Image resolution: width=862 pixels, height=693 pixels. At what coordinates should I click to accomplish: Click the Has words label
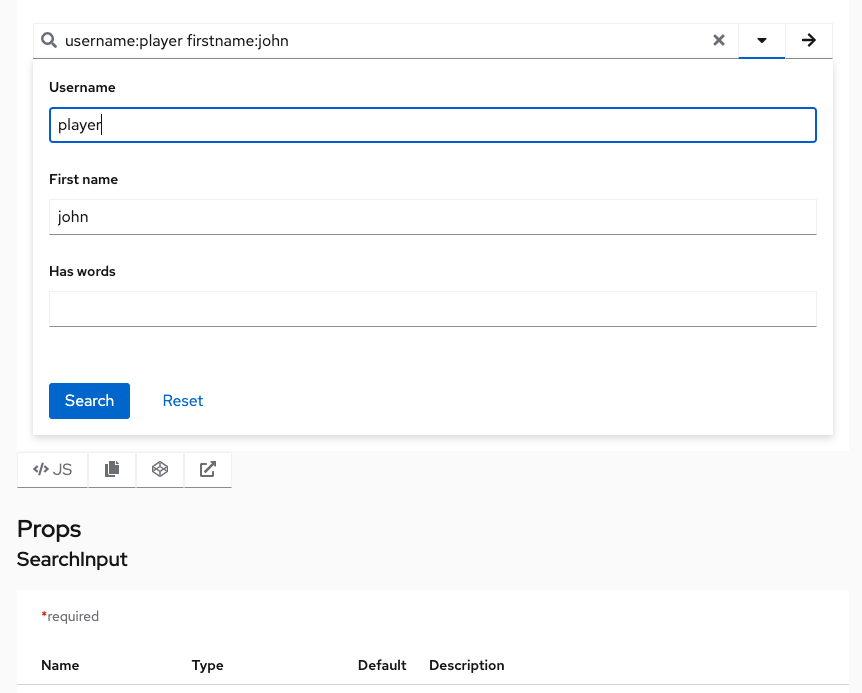[x=82, y=271]
